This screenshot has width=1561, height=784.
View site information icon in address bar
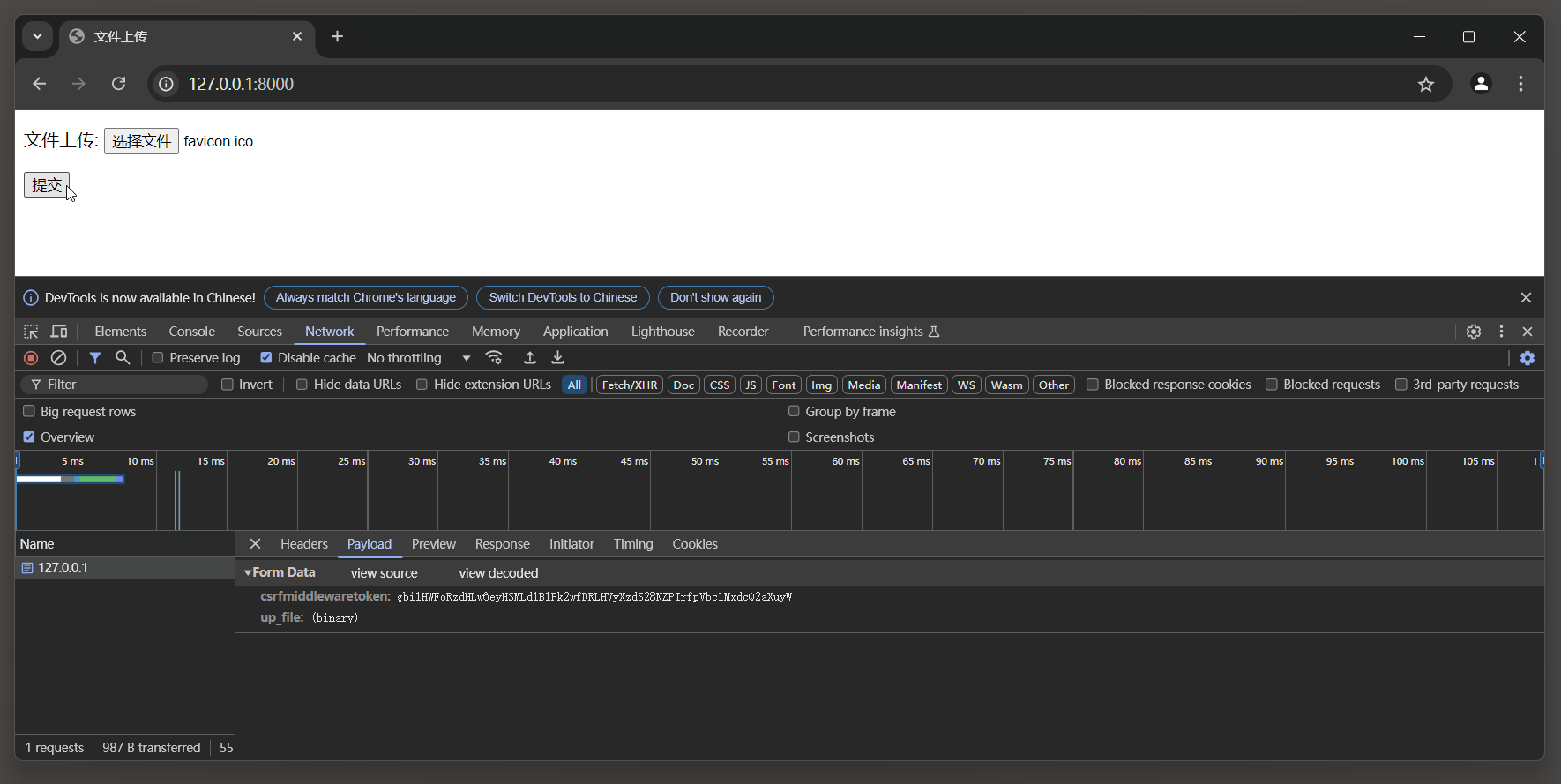166,84
